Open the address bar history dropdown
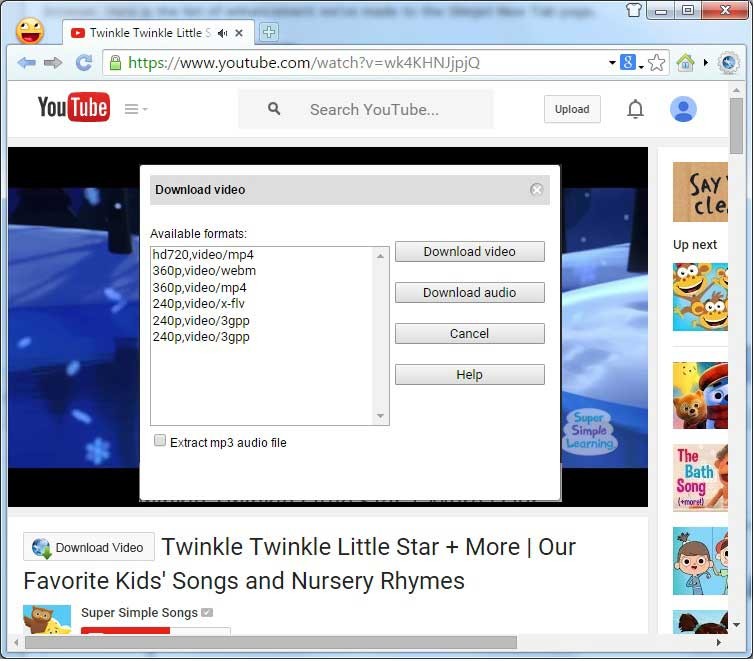754x661 pixels. click(612, 63)
